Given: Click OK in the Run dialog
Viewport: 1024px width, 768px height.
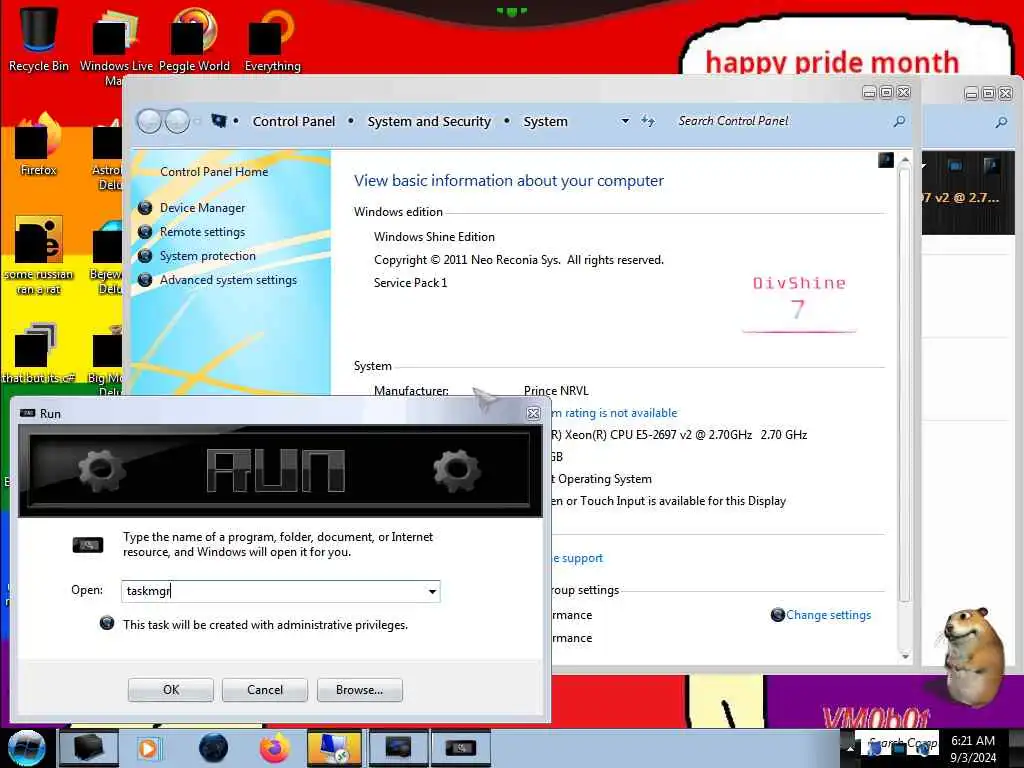Looking at the screenshot, I should point(170,690).
